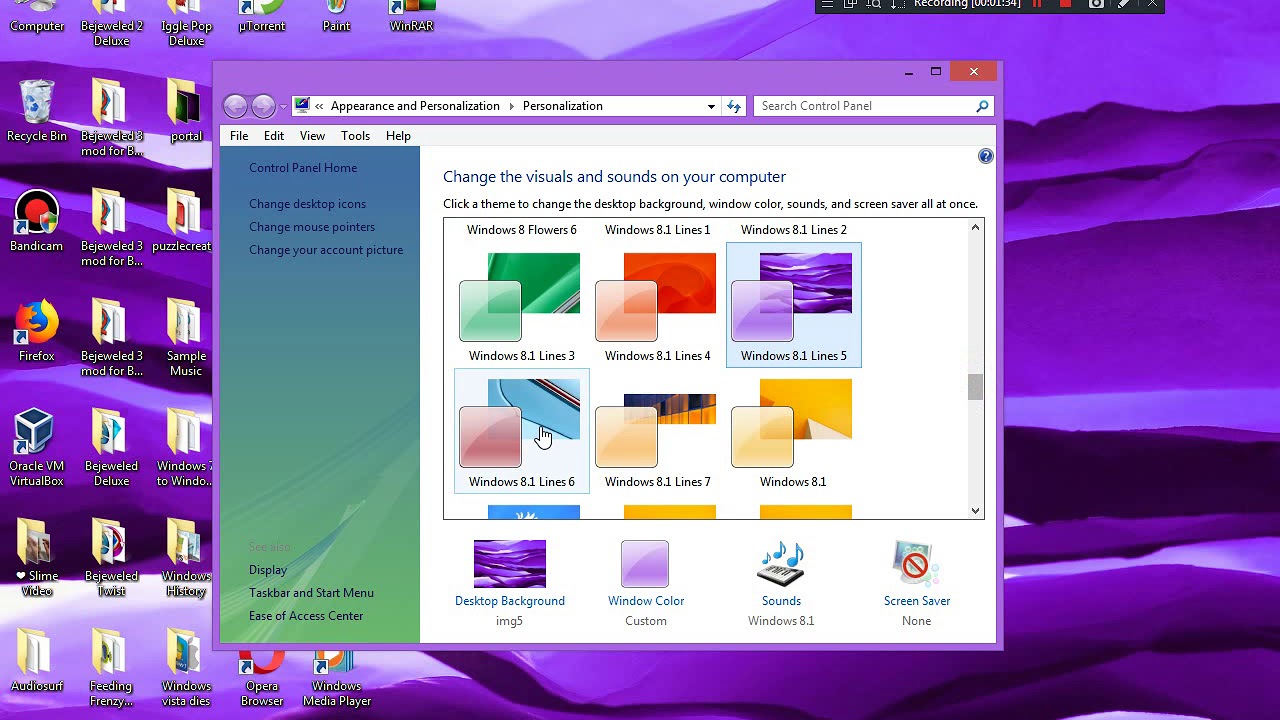The height and width of the screenshot is (720, 1280).
Task: Refresh the Personalization address bar
Action: point(734,106)
